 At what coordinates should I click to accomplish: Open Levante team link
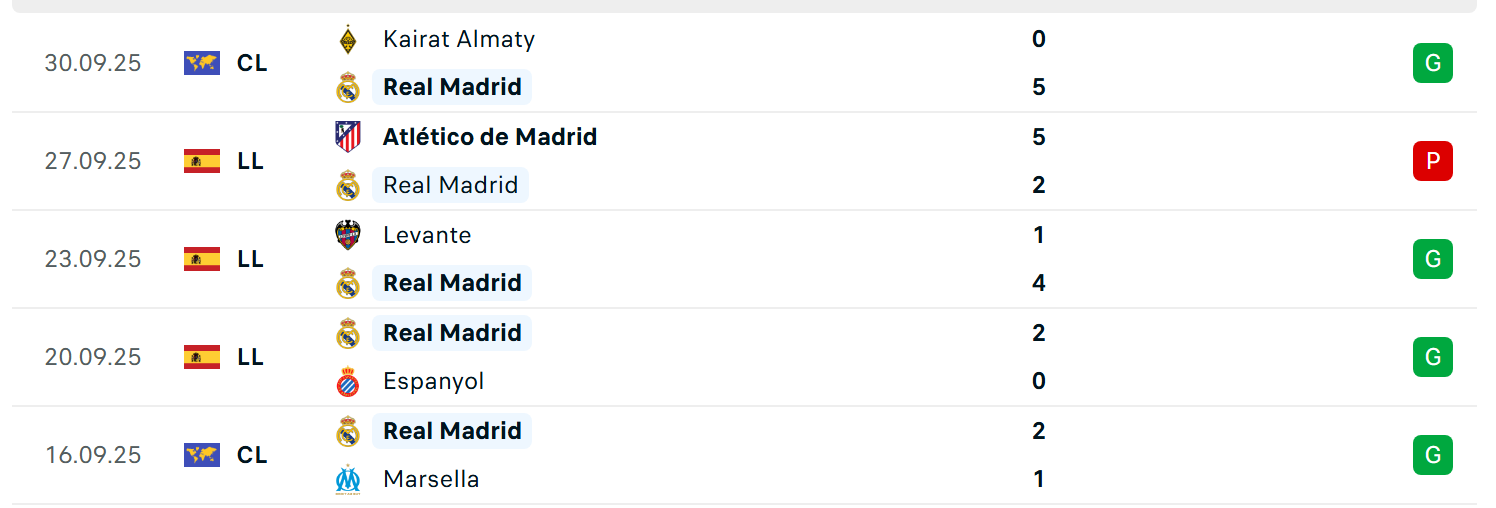coord(427,235)
